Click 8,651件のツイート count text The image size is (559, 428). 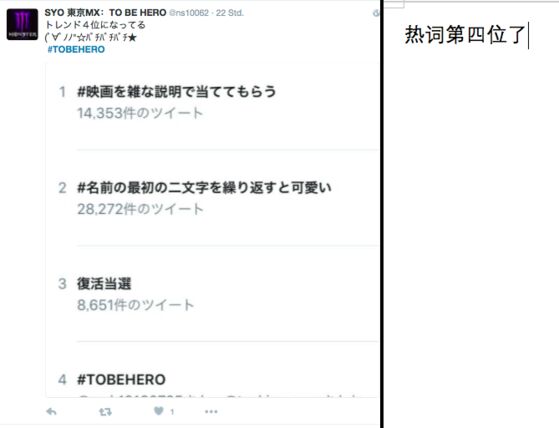135,305
